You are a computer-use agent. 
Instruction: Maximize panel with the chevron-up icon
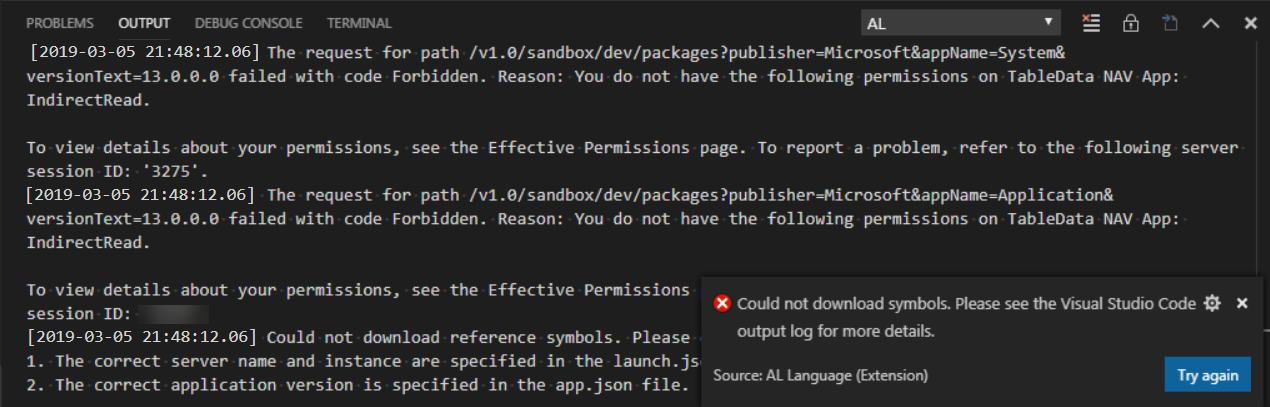1211,23
